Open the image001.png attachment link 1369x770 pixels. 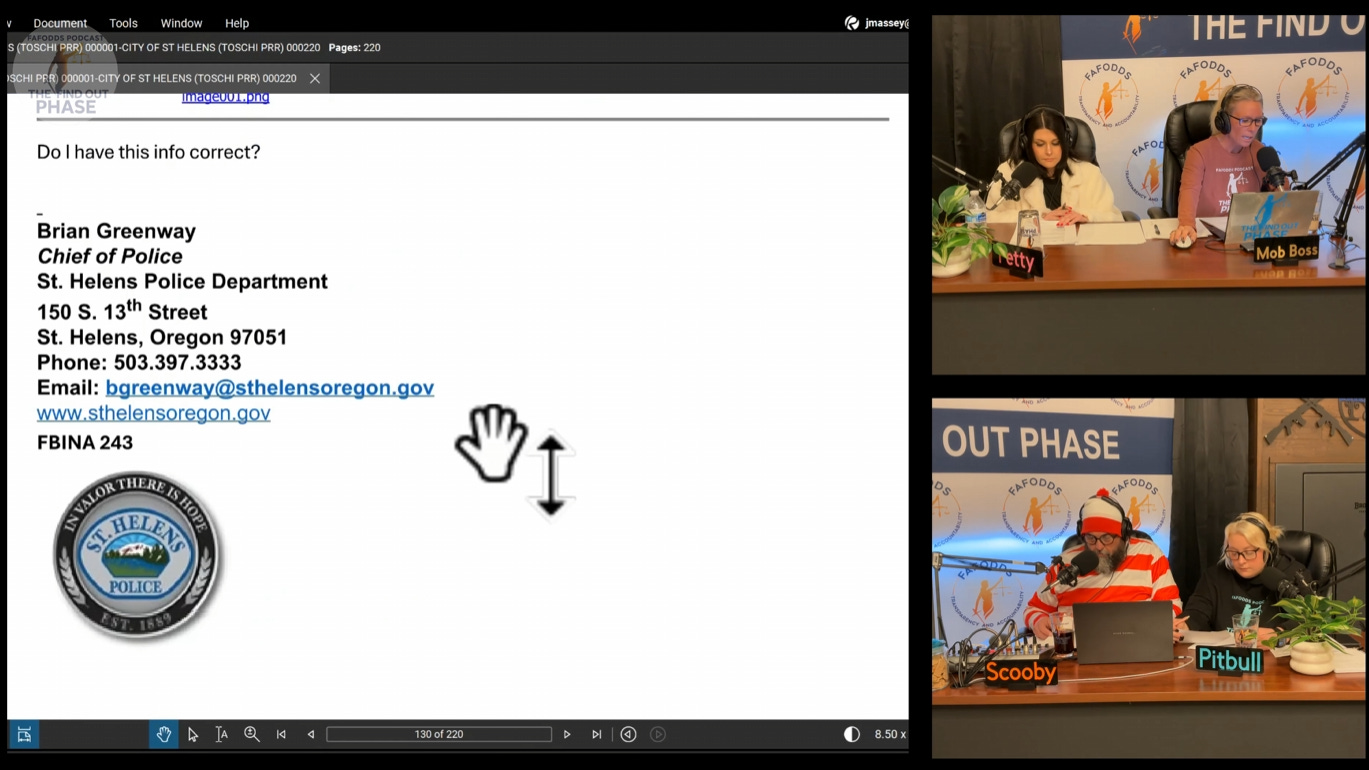(225, 97)
